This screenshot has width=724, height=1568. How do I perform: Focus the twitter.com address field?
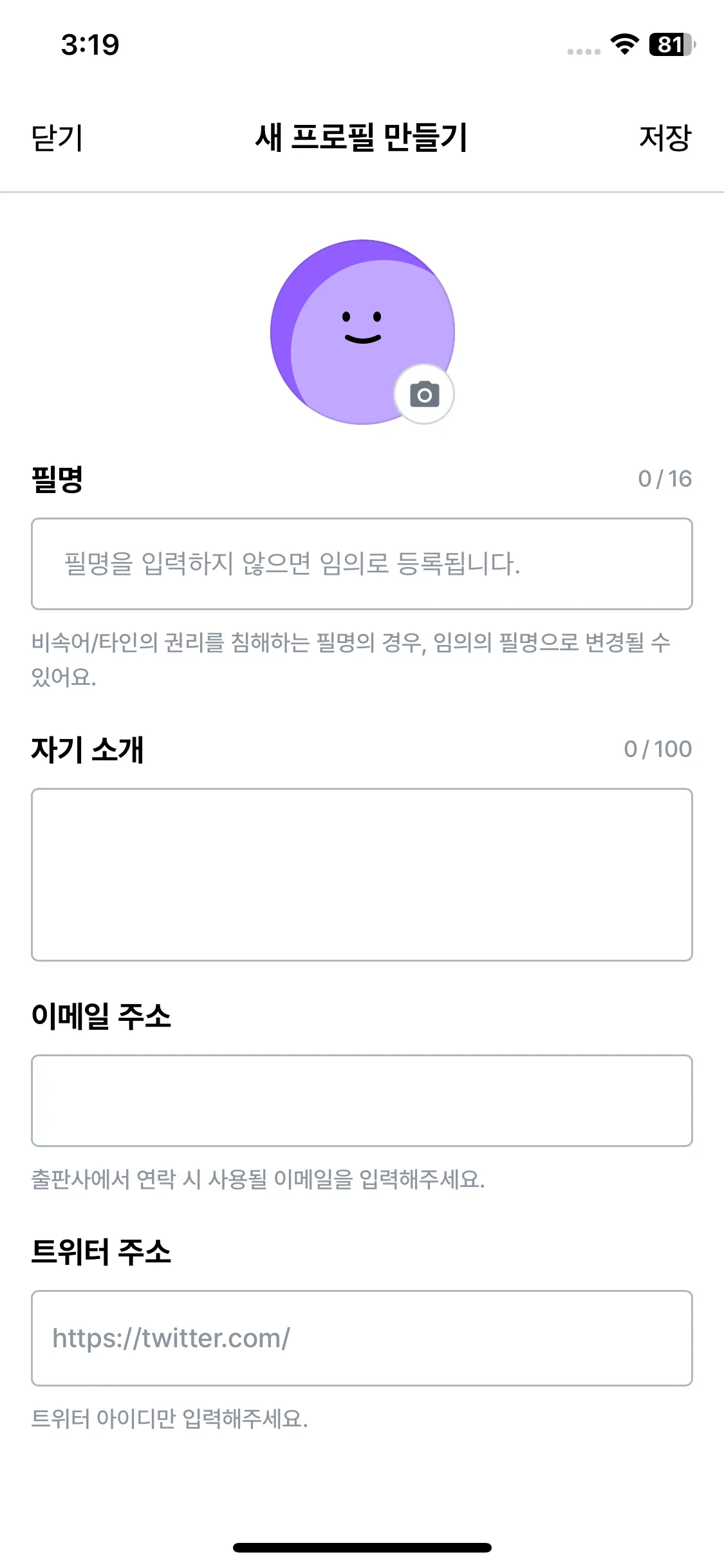pyautogui.click(x=362, y=1338)
